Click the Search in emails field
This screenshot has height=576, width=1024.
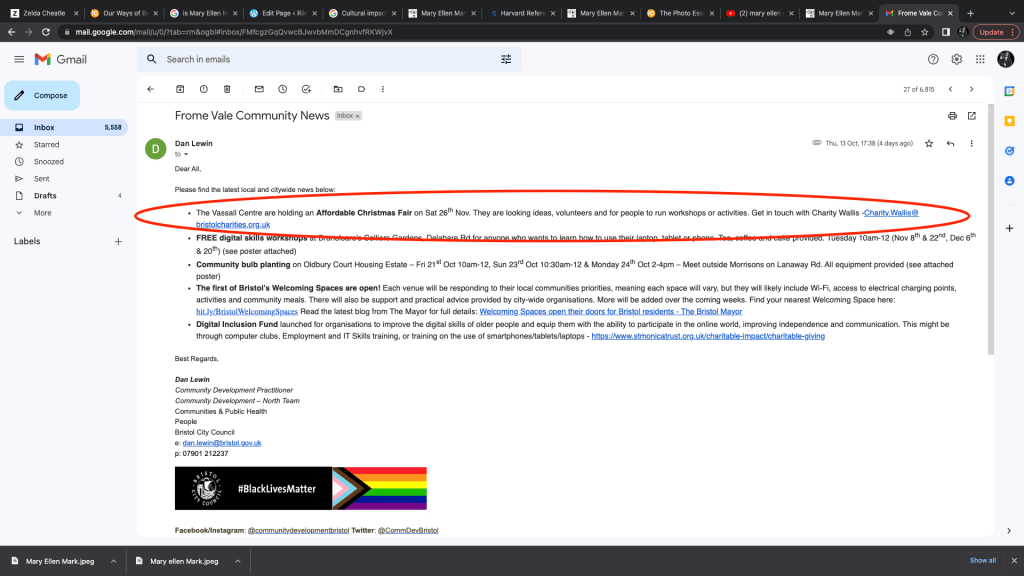[x=320, y=59]
